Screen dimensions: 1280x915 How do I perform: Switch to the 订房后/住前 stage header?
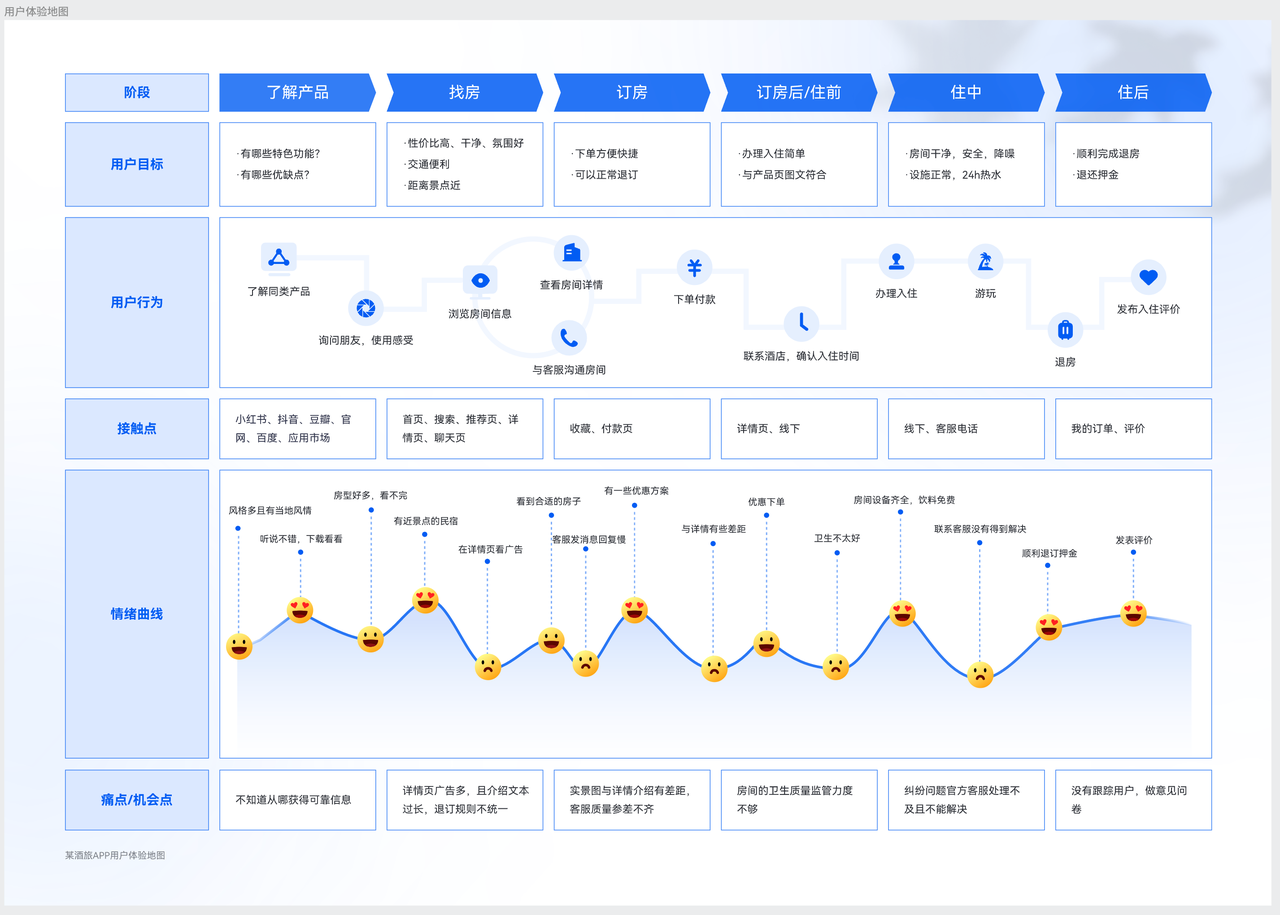pyautogui.click(x=798, y=92)
